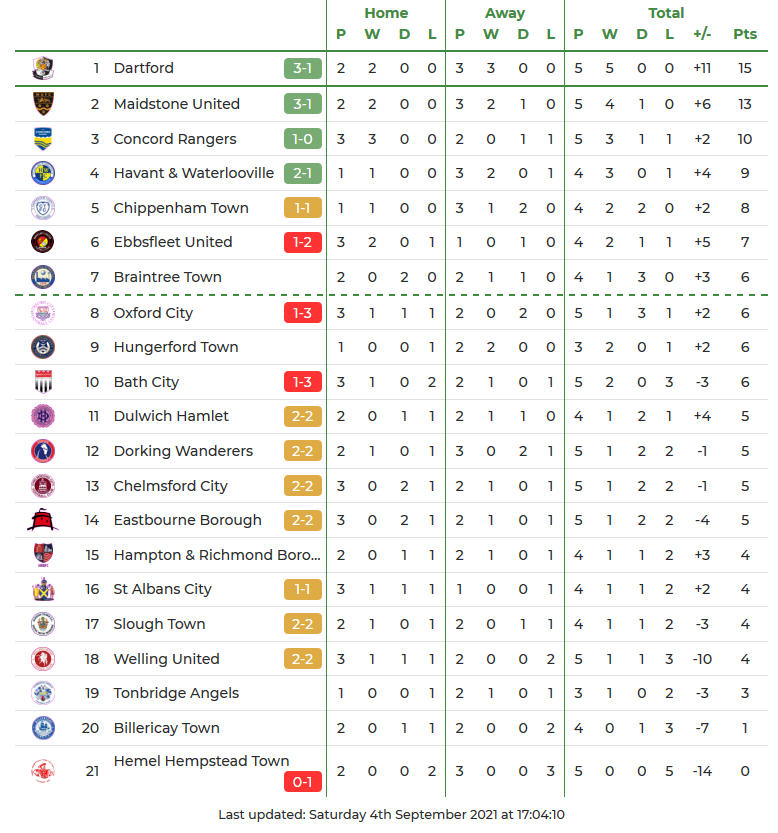Screen dimensions: 778x833
Task: Click the Dartford club crest
Action: [x=43, y=69]
